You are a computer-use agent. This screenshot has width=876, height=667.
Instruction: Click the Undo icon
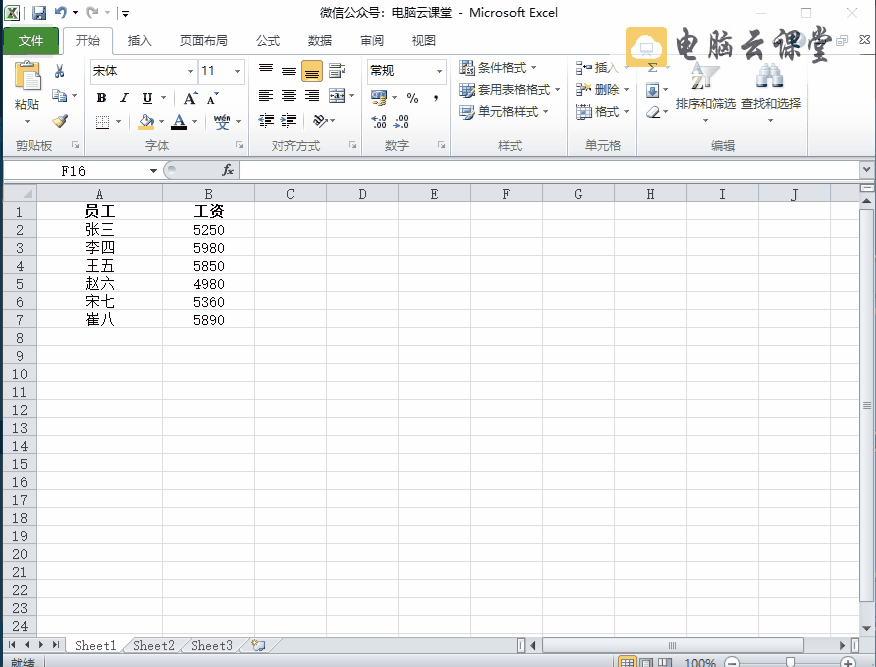(62, 10)
